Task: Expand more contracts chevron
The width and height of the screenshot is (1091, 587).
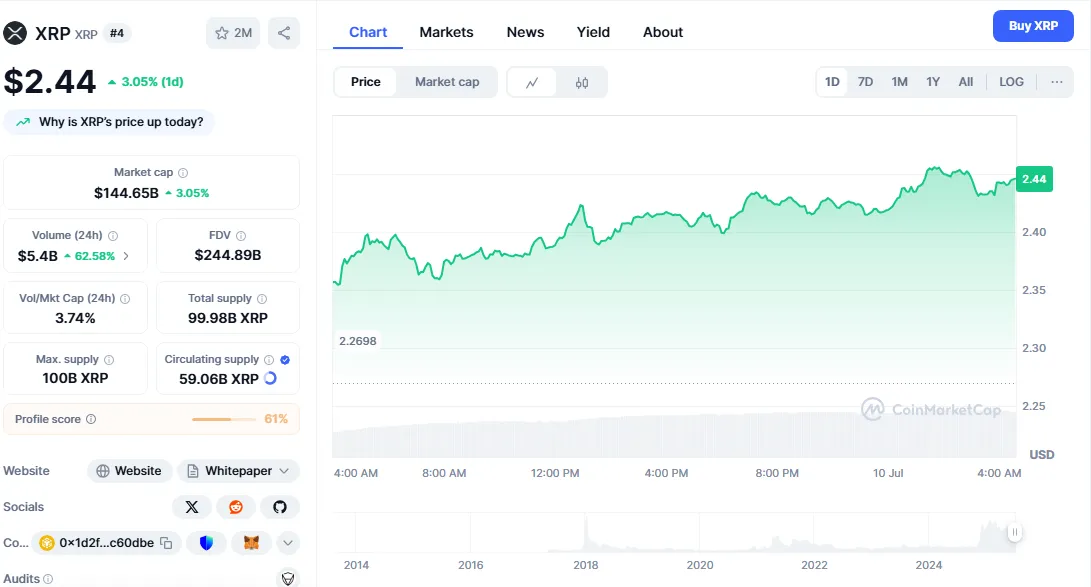Action: pos(288,543)
